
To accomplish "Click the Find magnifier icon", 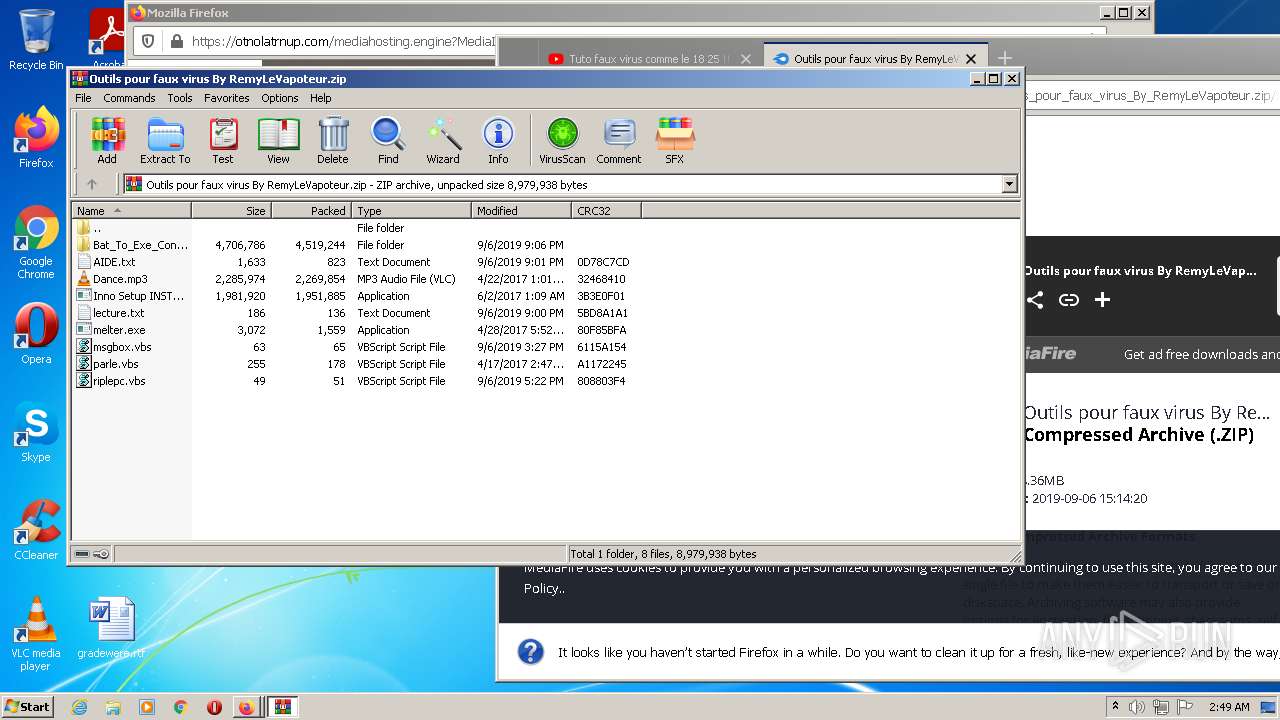I will click(x=388, y=140).
